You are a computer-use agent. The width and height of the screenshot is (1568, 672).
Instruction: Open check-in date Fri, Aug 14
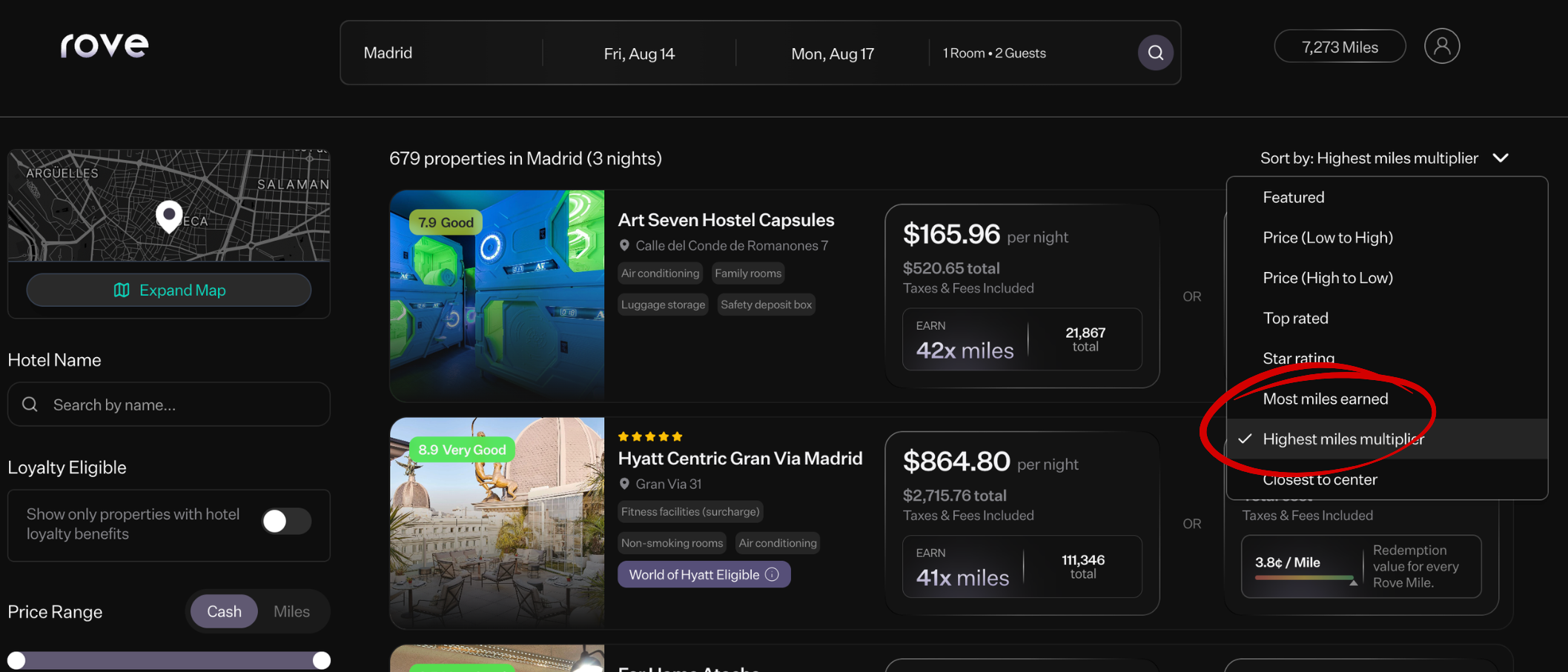coord(639,53)
